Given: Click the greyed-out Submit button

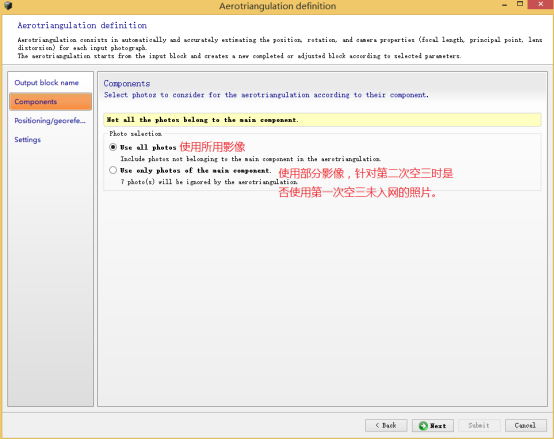Looking at the screenshot, I should [479, 425].
